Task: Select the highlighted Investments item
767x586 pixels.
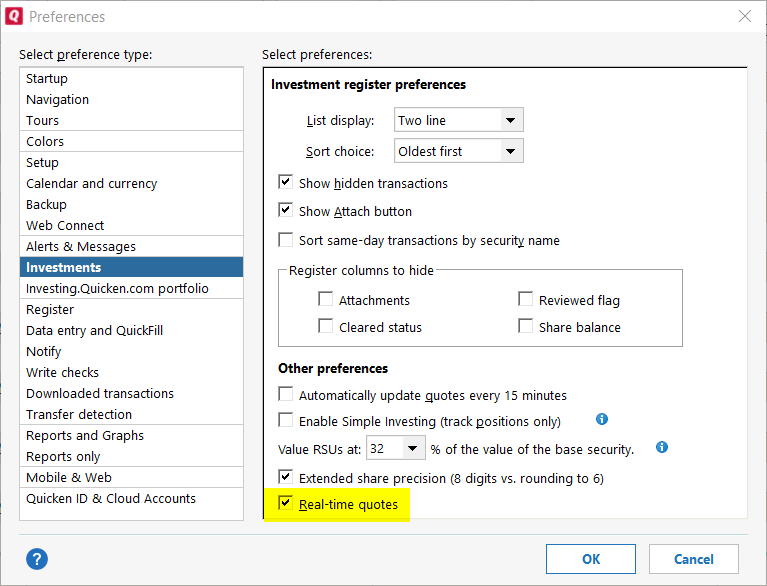Action: click(131, 267)
